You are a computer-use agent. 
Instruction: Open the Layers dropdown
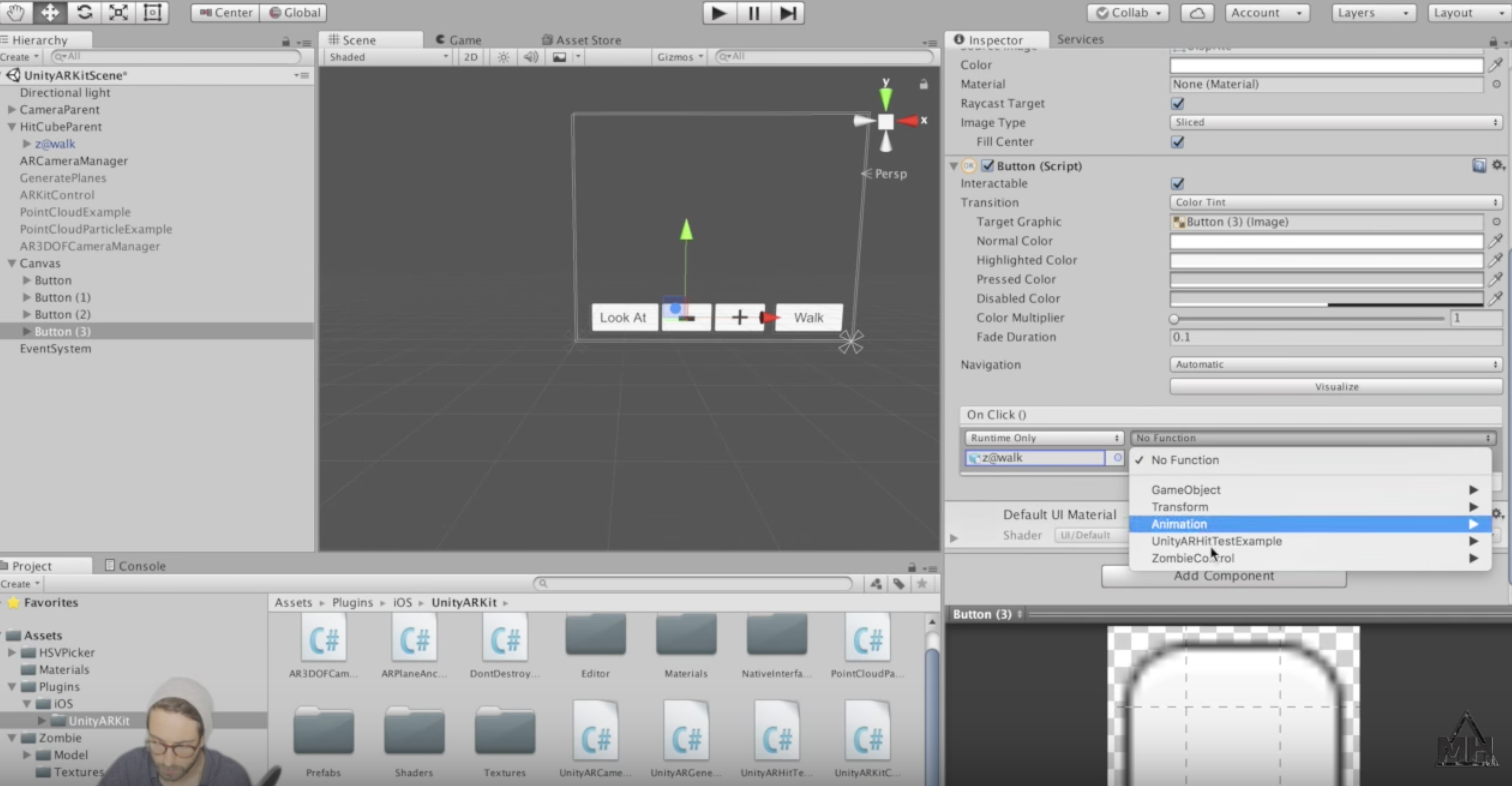pyautogui.click(x=1373, y=13)
